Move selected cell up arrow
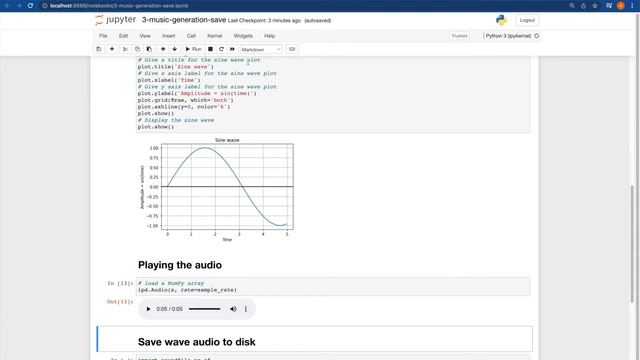This screenshot has width=640, height=360. click(163, 49)
